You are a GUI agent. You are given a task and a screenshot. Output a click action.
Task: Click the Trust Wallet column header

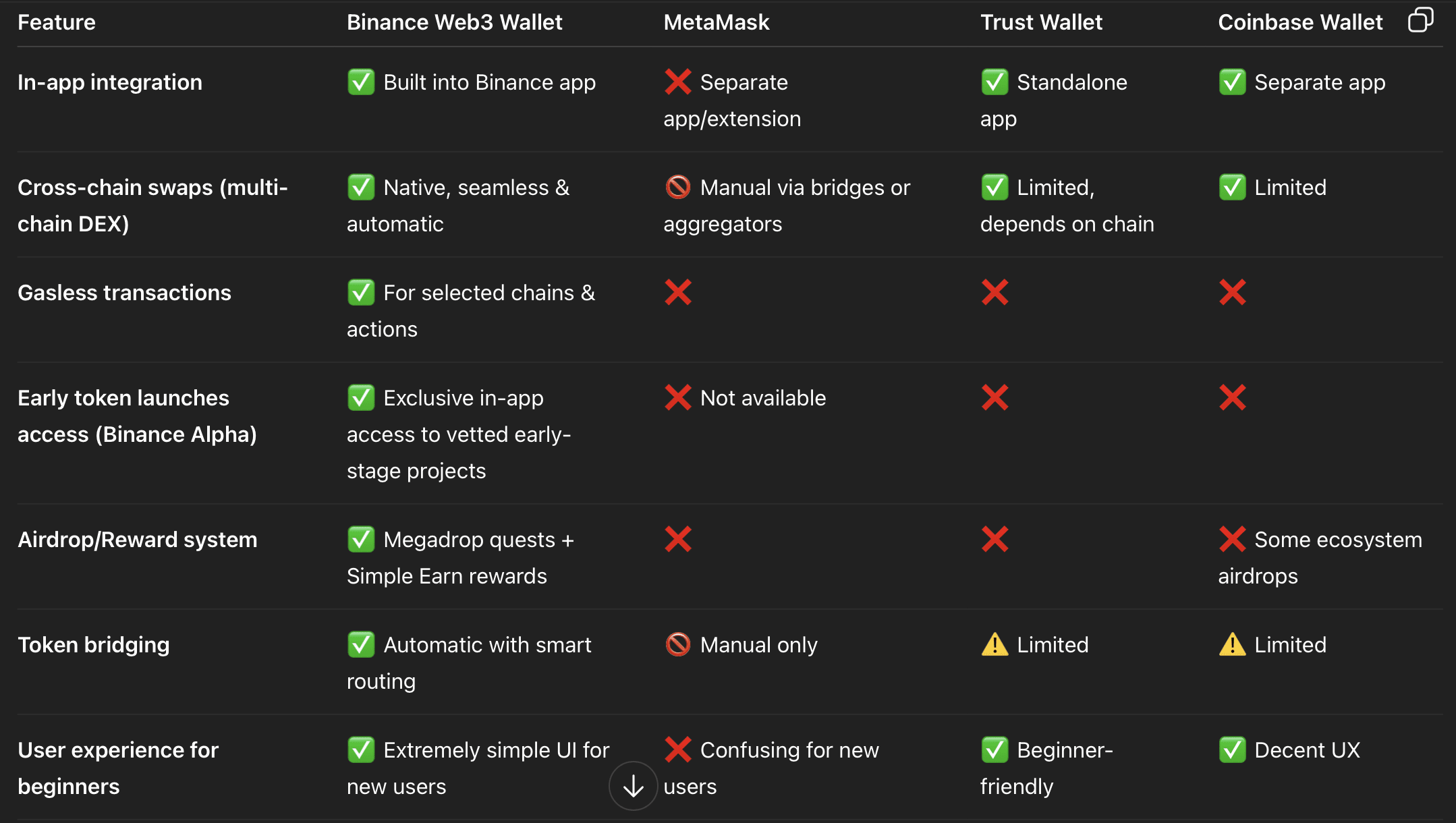[1041, 22]
